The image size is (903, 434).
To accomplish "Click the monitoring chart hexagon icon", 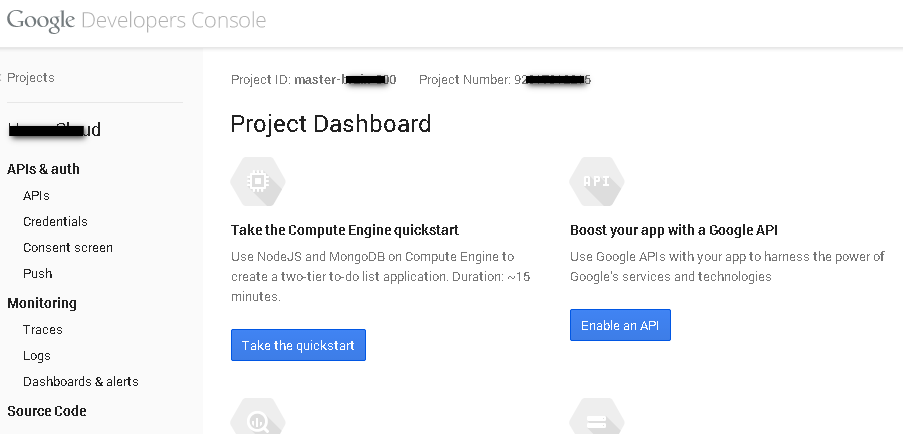I will 257,418.
